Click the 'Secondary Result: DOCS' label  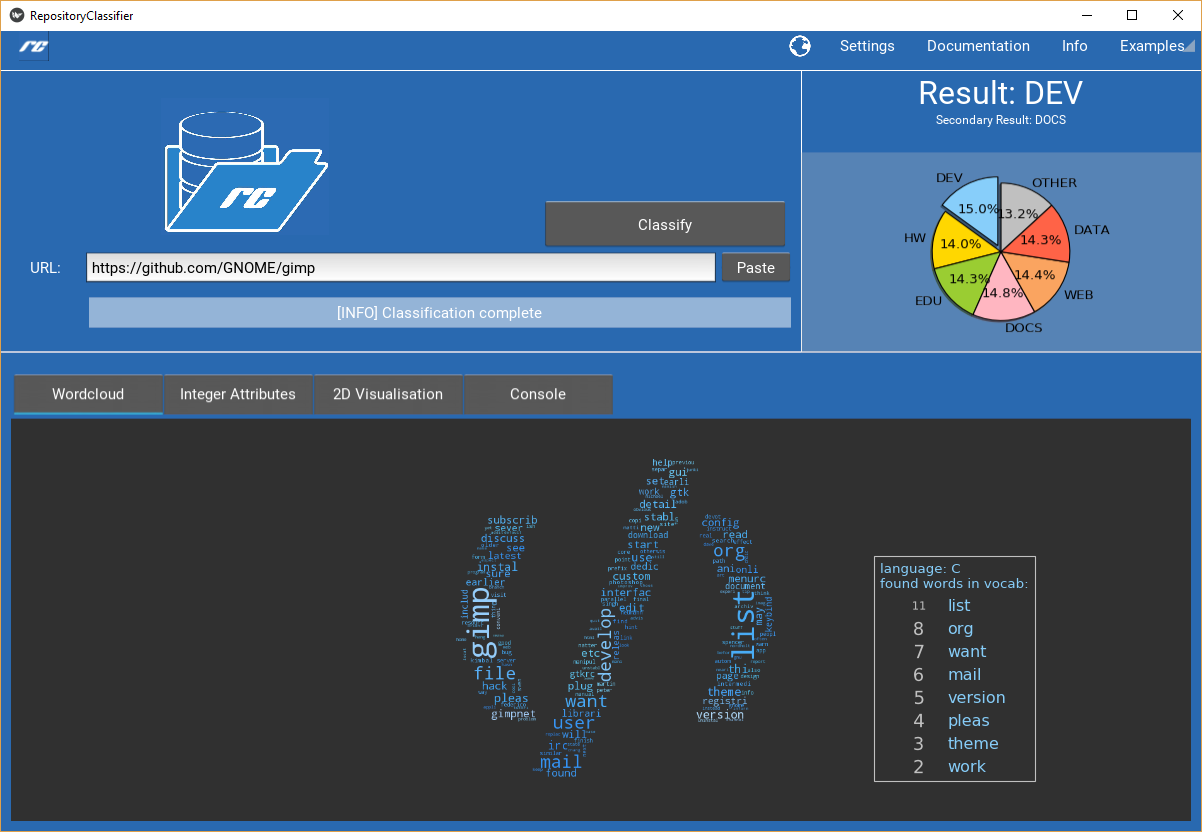(x=1001, y=120)
